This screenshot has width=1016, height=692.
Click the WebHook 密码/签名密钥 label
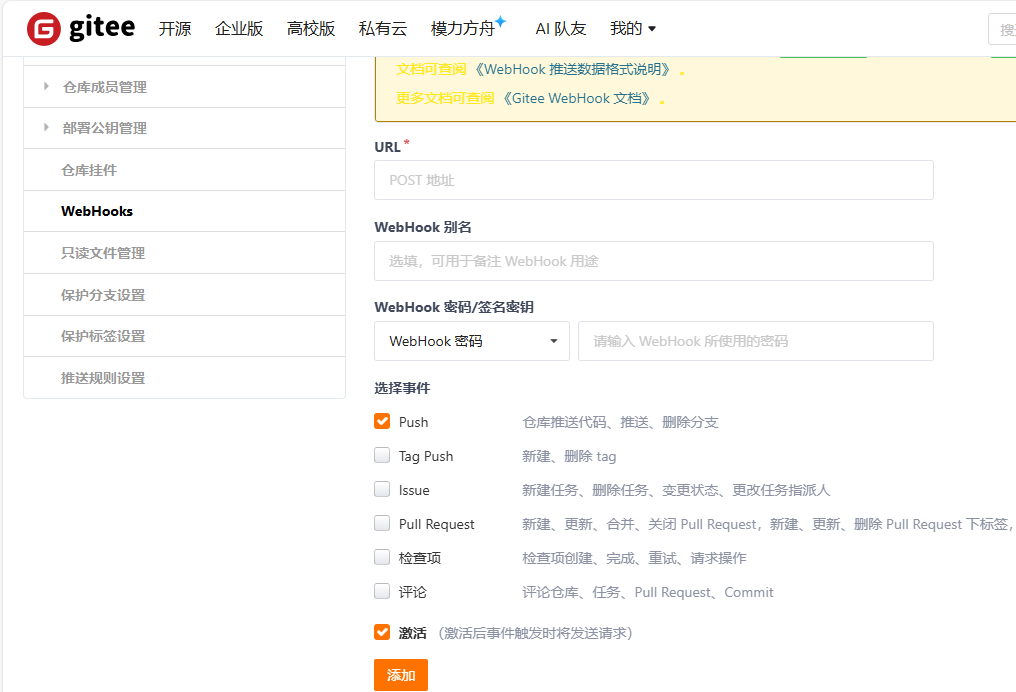pos(454,307)
